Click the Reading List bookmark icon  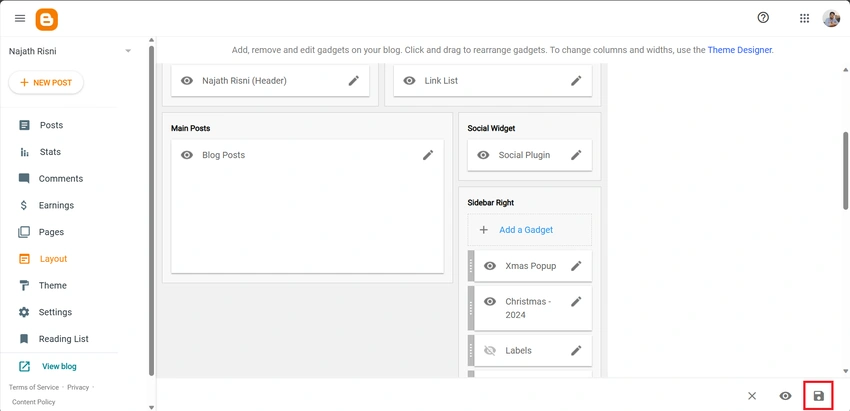(x=24, y=339)
